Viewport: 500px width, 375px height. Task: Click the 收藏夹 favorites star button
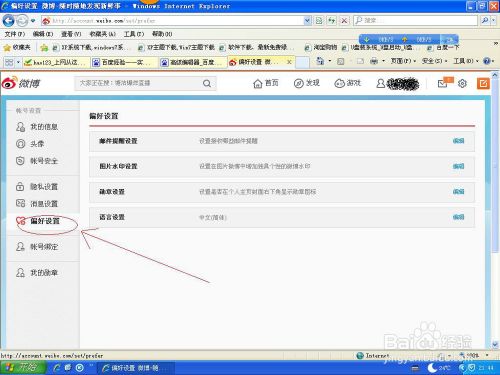tap(17, 48)
